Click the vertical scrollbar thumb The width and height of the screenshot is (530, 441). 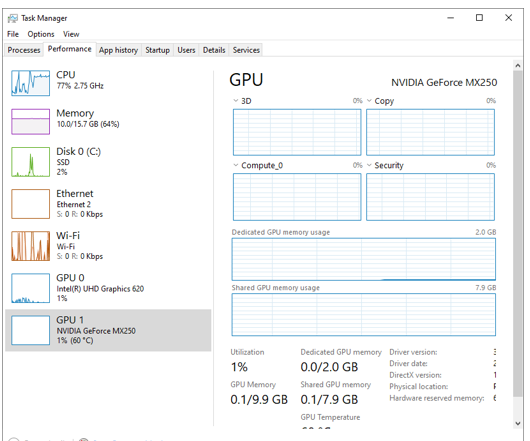(518, 234)
